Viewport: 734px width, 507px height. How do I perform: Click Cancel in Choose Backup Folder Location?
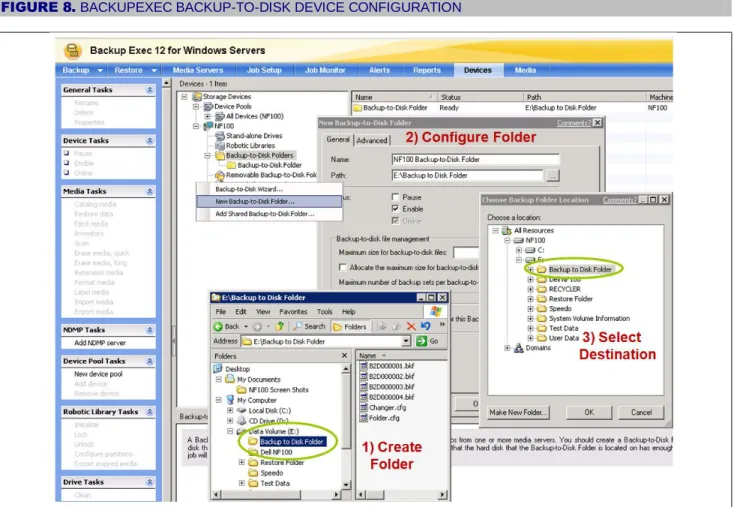pyautogui.click(x=641, y=412)
